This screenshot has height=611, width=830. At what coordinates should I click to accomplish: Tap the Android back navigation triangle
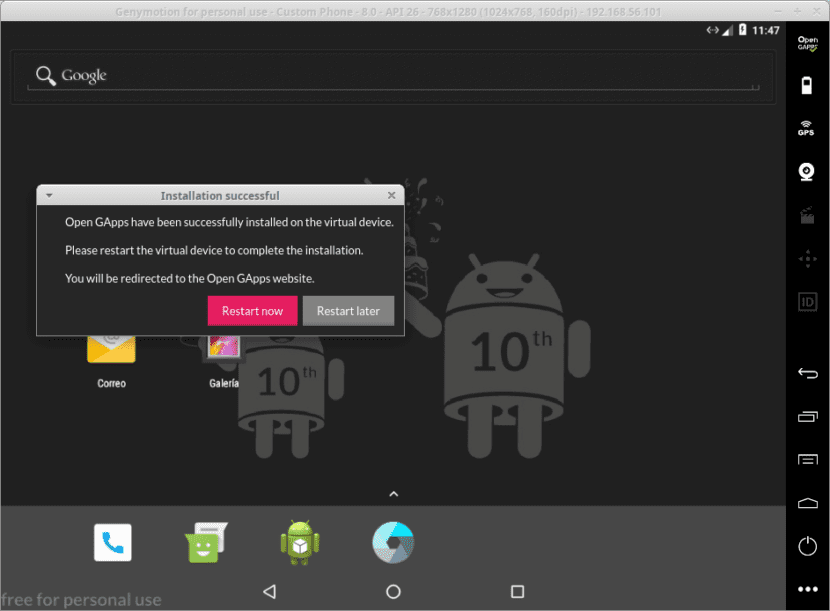tap(269, 592)
